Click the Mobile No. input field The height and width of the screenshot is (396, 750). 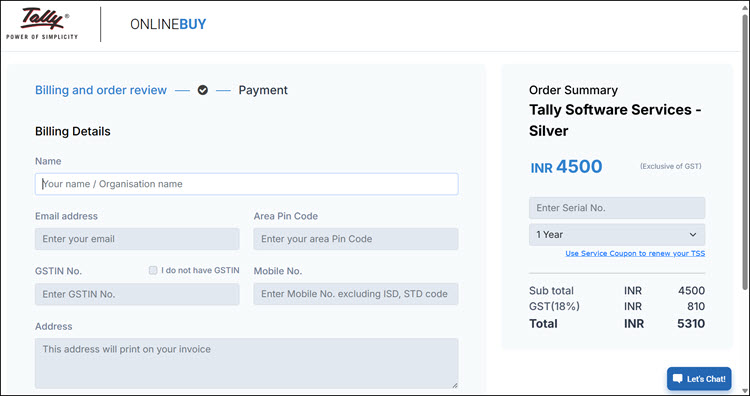click(356, 294)
